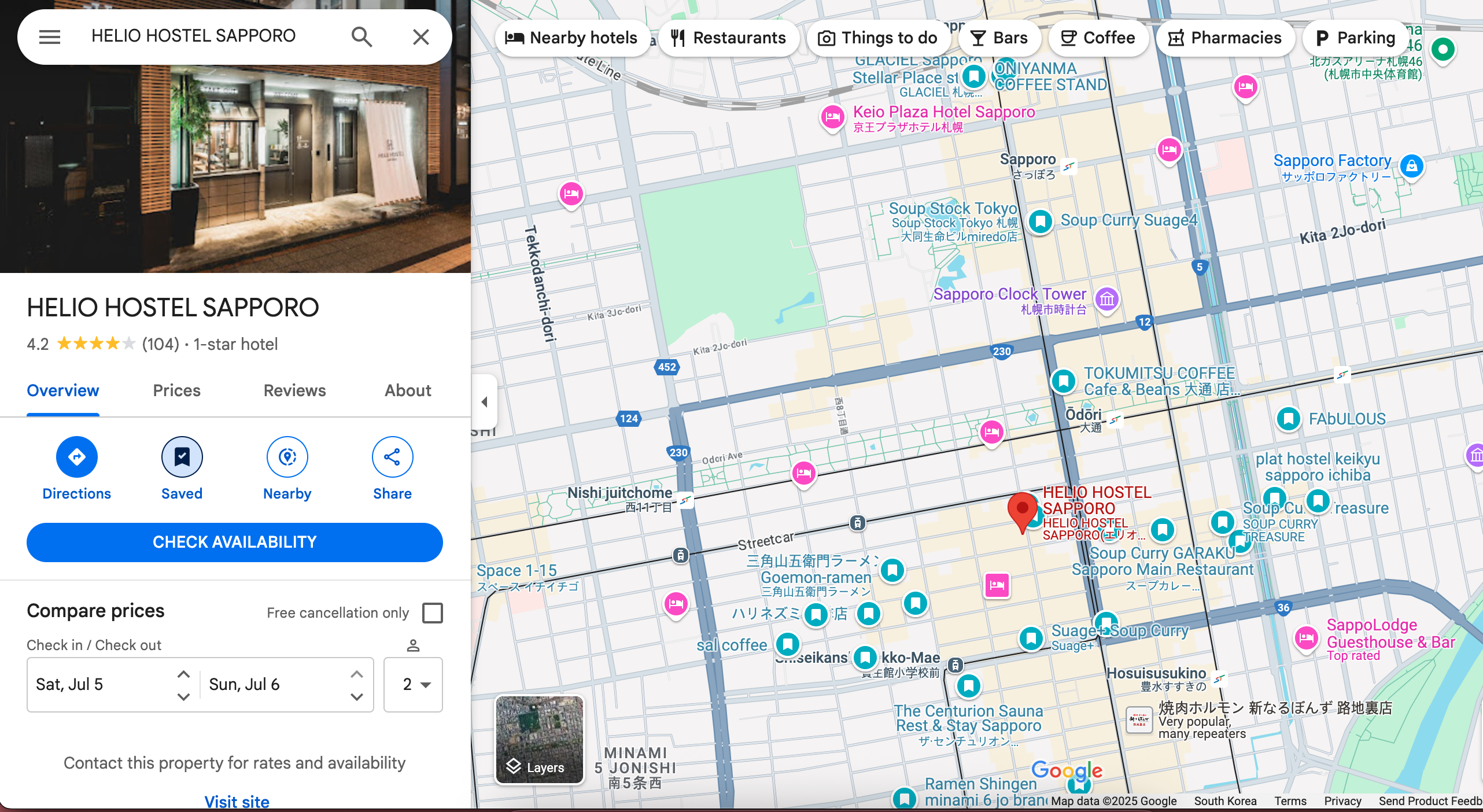Click the Share icon button
1483x812 pixels.
[x=392, y=457]
